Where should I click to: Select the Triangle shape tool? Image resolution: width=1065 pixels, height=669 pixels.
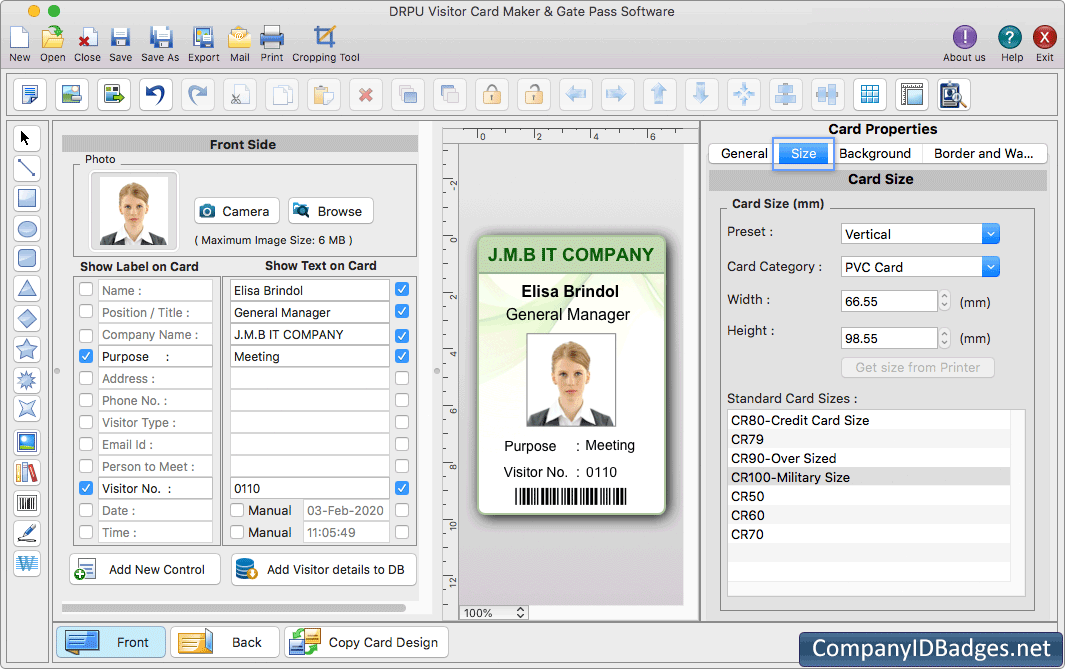(x=26, y=289)
